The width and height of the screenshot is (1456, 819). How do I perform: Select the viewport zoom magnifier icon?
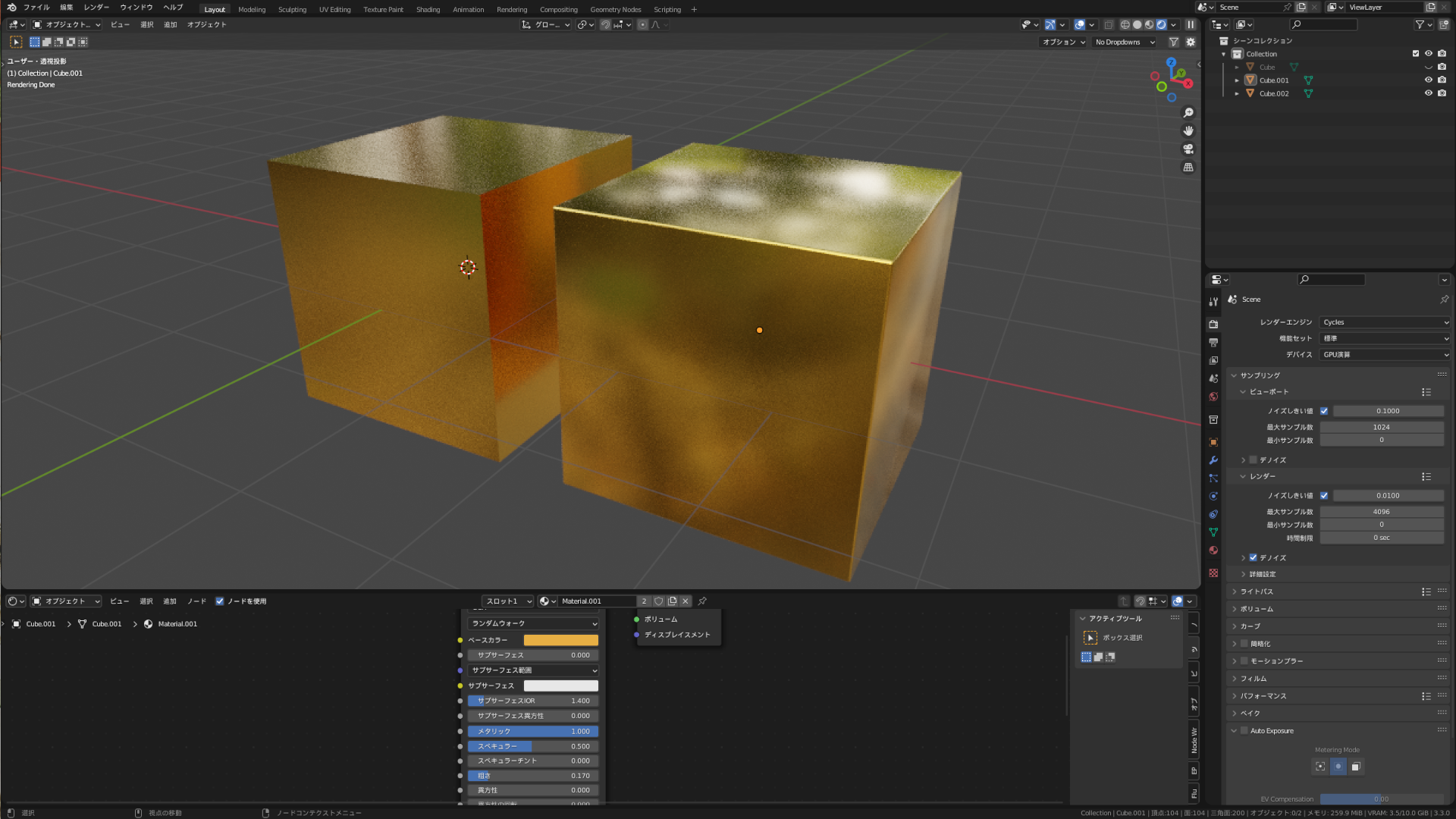pyautogui.click(x=1188, y=112)
